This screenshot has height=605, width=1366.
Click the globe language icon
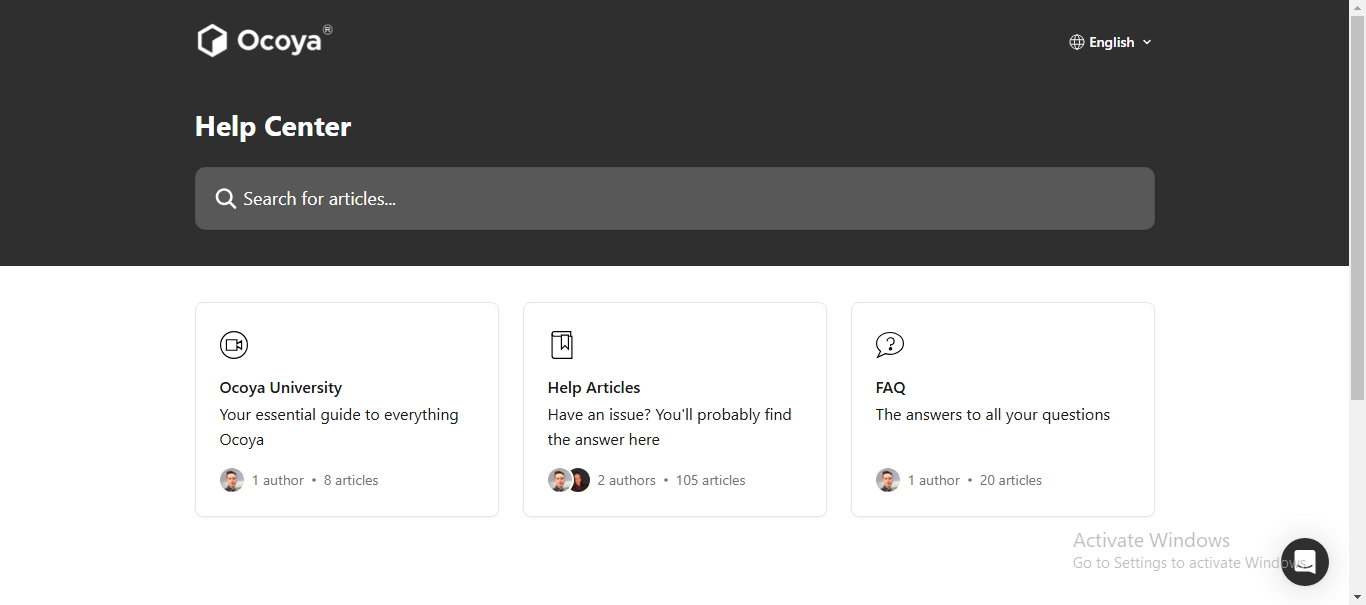click(1077, 42)
